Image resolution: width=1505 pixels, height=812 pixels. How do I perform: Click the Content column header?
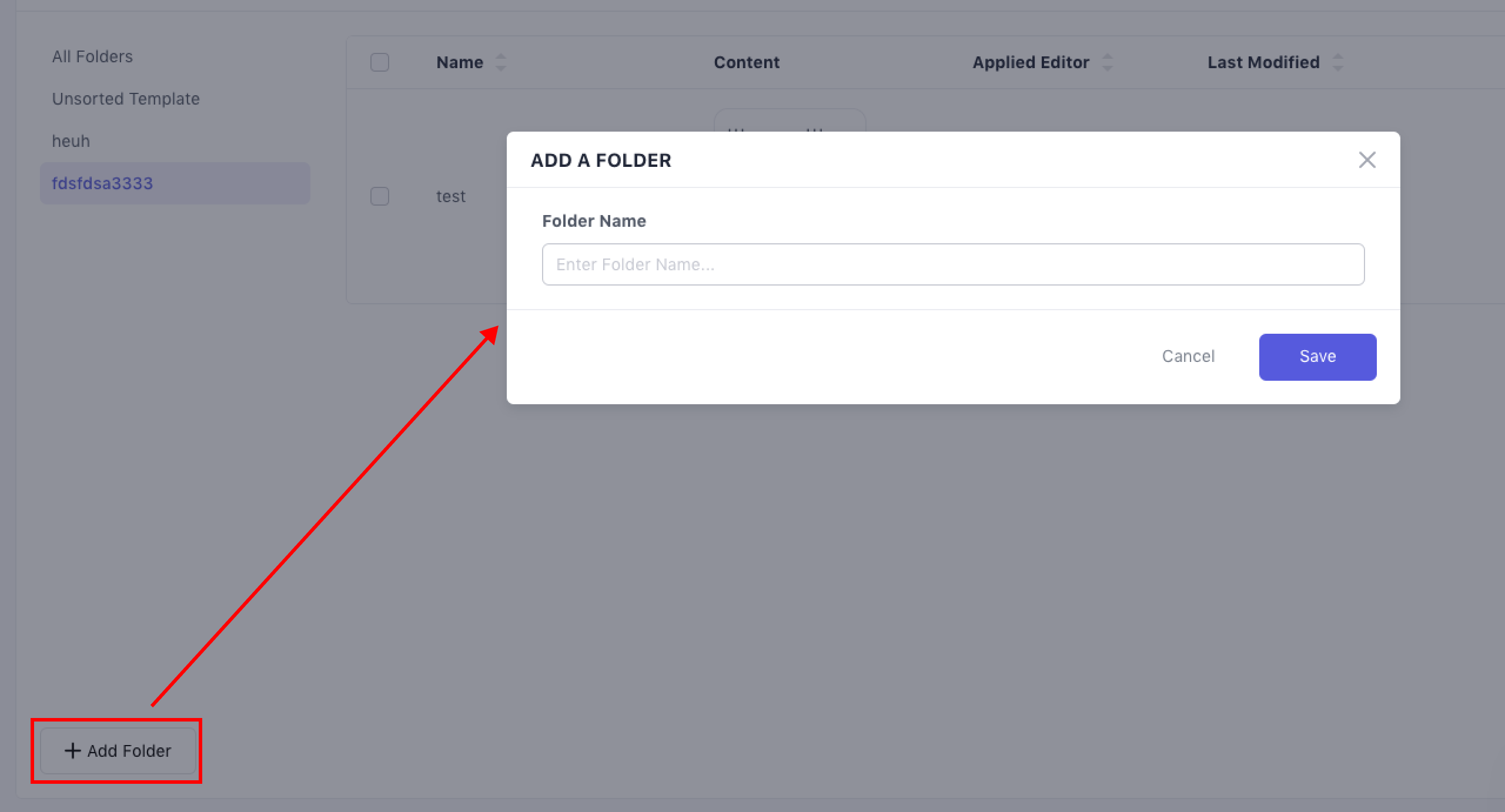pyautogui.click(x=747, y=62)
